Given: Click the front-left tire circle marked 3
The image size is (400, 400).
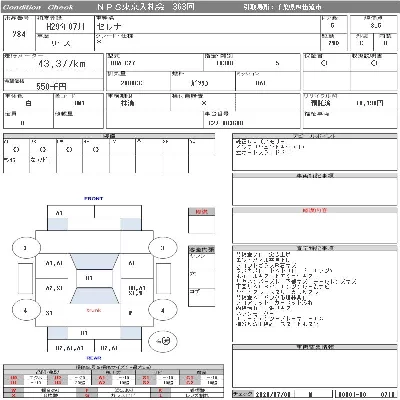Looking at the screenshot, I should (26, 248).
